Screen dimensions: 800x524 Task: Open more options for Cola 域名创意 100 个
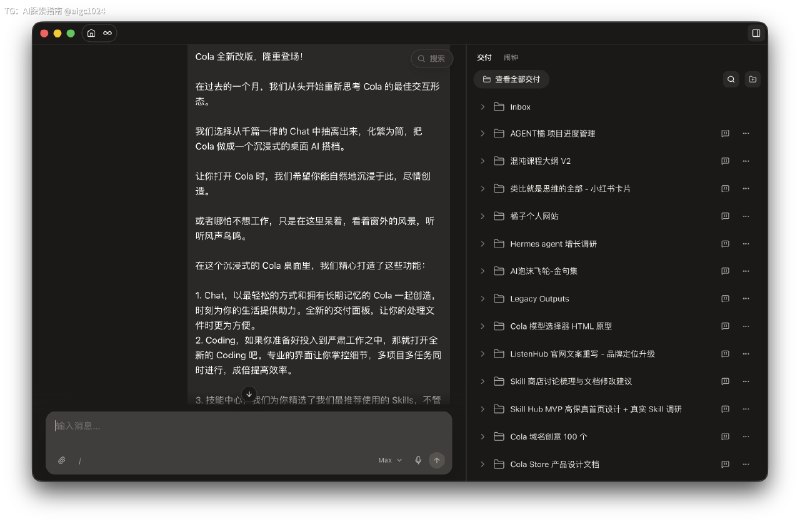click(746, 437)
